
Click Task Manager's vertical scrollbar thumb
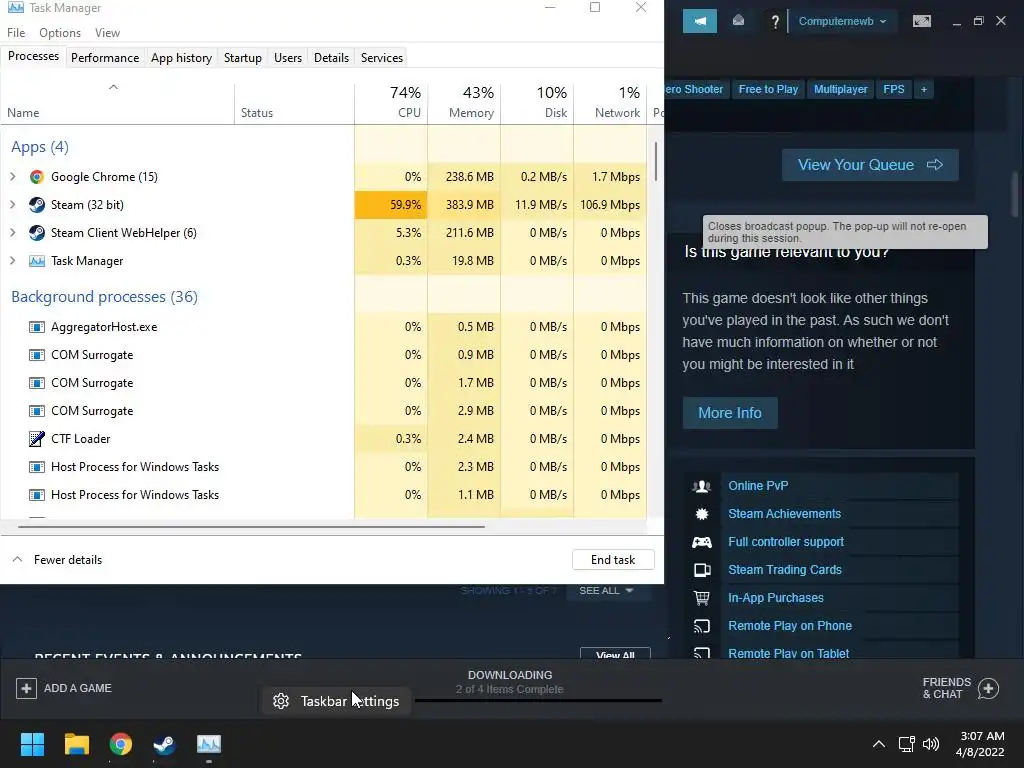pos(655,162)
